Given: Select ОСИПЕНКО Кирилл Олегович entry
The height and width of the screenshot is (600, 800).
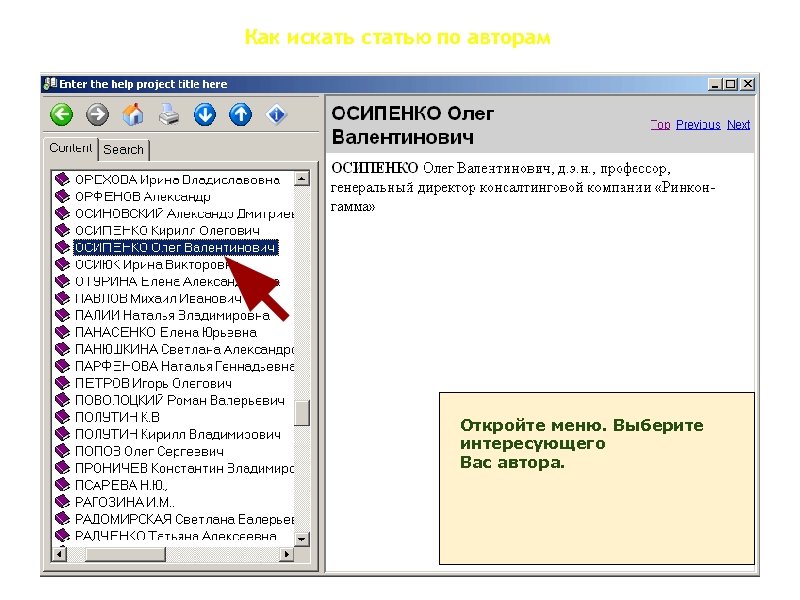Looking at the screenshot, I should click(x=167, y=231).
